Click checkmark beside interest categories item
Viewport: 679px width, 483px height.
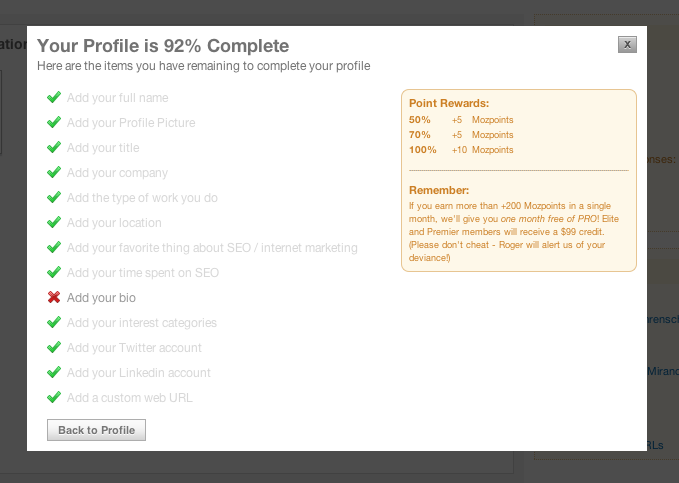point(54,322)
